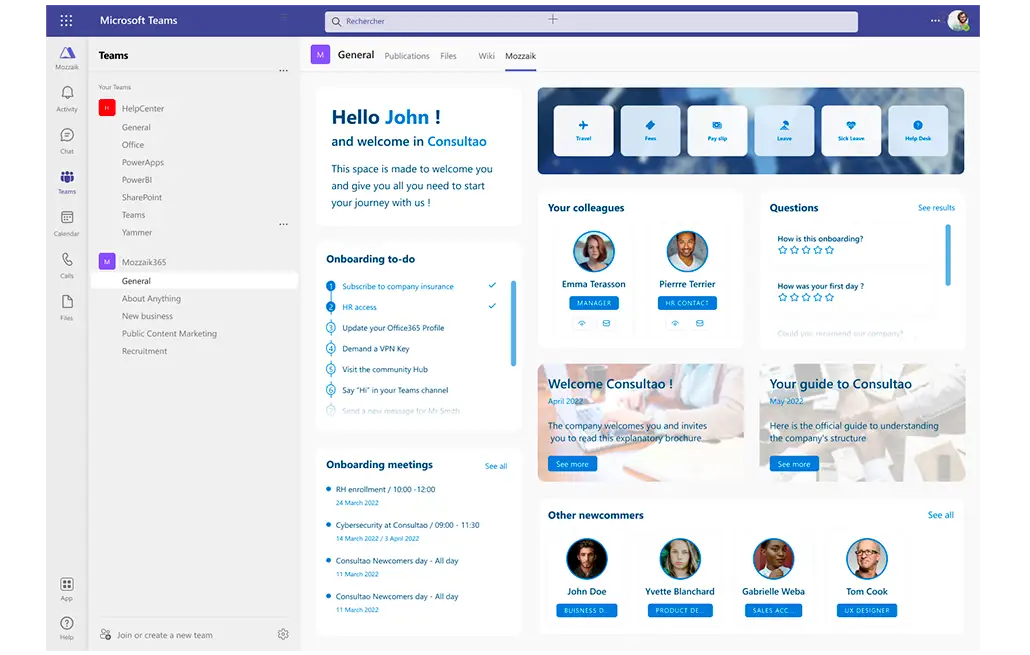The width and height of the screenshot is (1030, 655).
Task: Rate third star for How is this onboarding
Action: click(x=806, y=250)
